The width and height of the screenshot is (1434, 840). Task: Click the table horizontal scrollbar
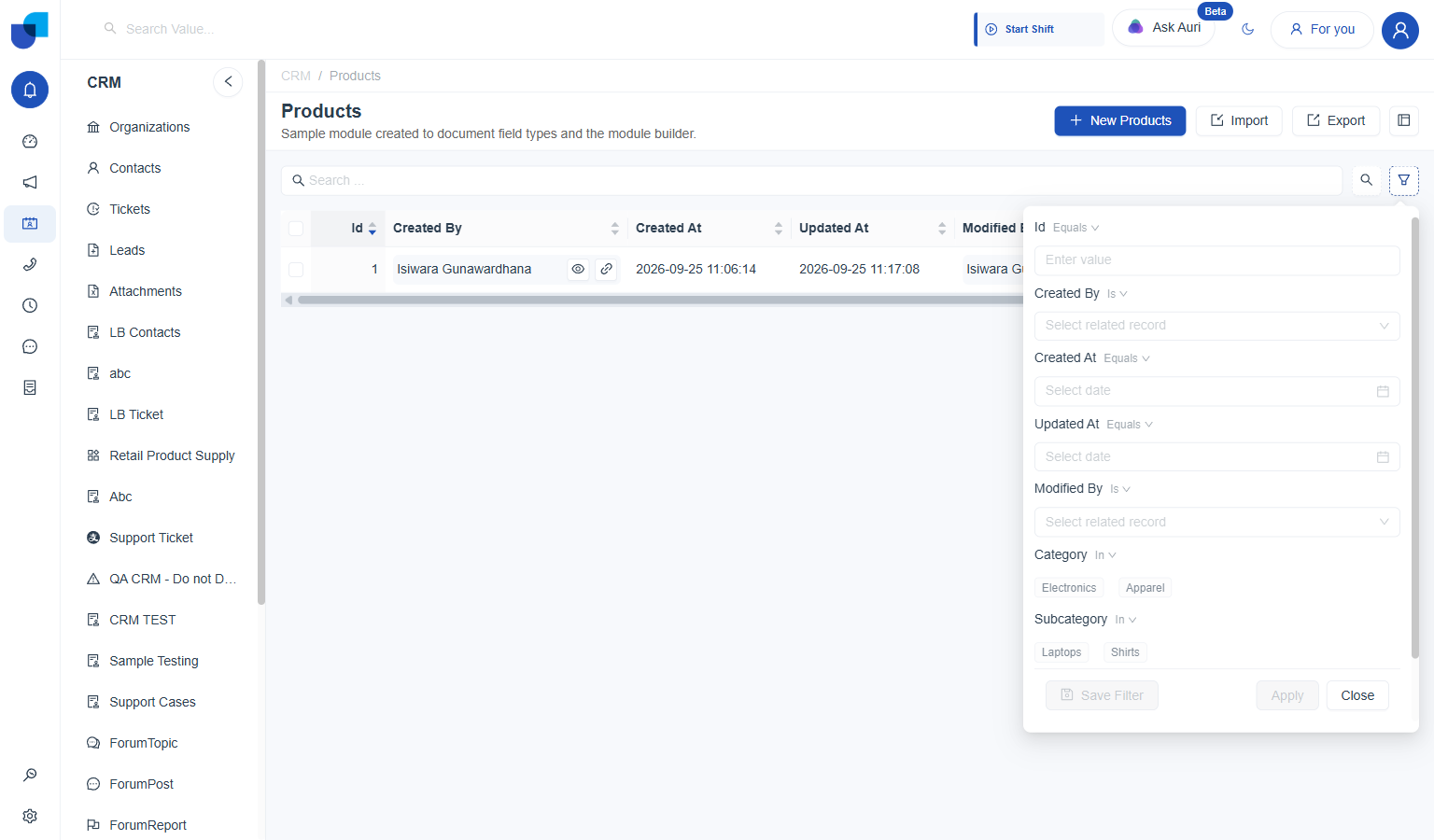tap(658, 300)
